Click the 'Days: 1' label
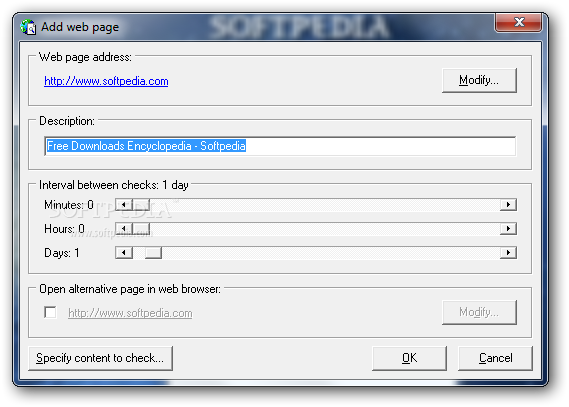The image size is (569, 407). 62,253
